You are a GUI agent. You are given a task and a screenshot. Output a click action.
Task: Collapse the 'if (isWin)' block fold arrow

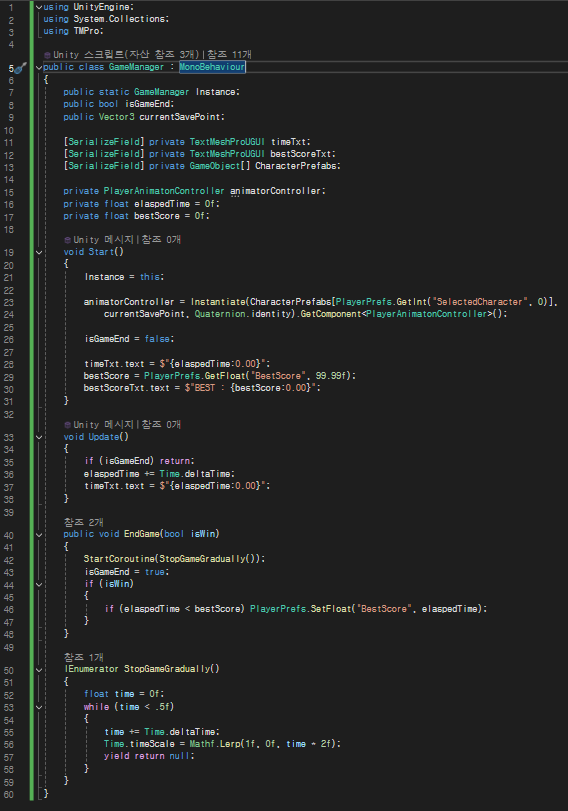(39, 584)
